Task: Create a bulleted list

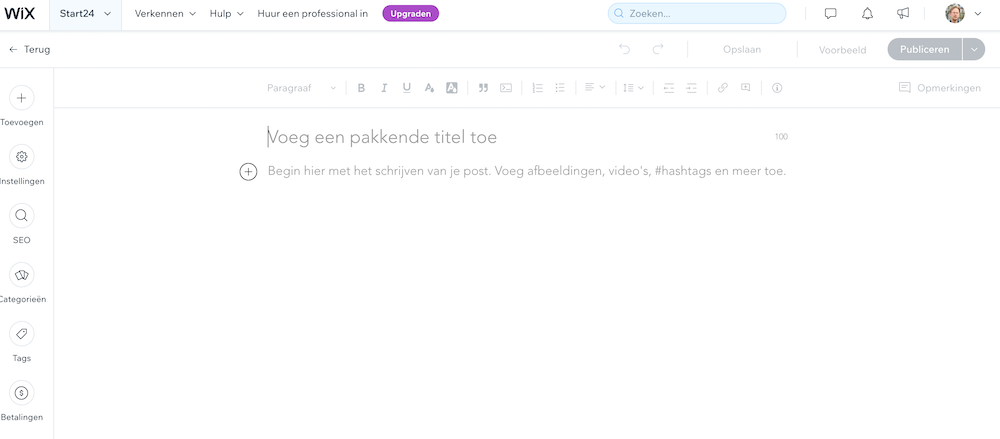Action: pos(560,88)
